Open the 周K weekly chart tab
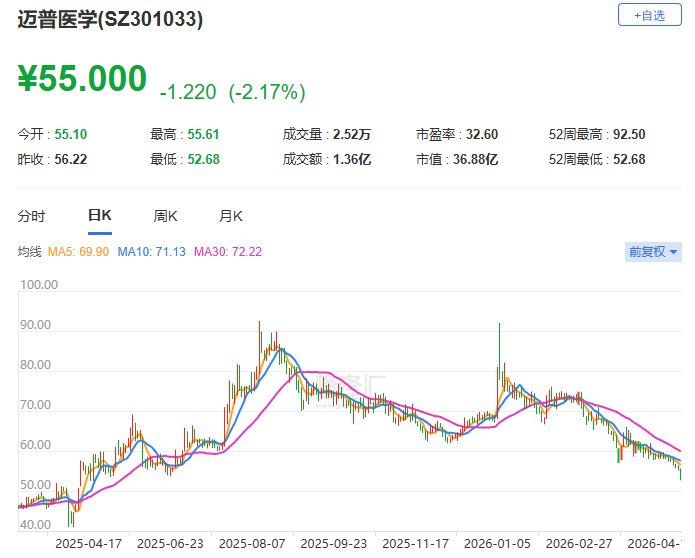Image resolution: width=695 pixels, height=558 pixels. click(x=165, y=216)
